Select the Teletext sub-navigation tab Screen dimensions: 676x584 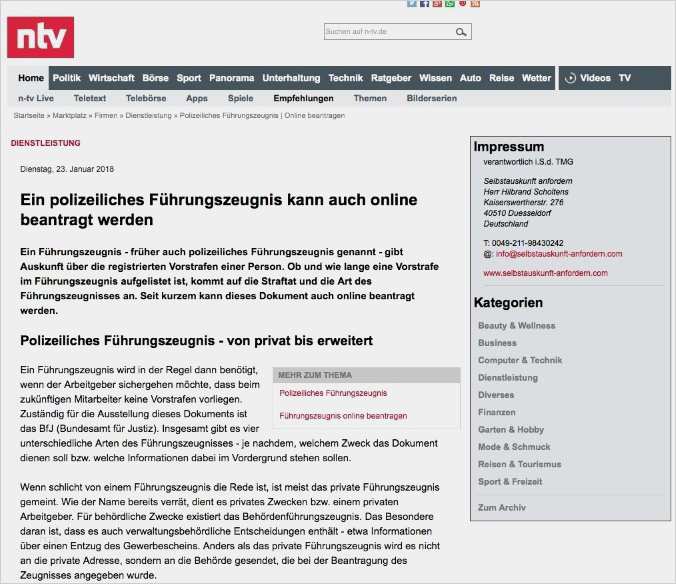pos(90,98)
